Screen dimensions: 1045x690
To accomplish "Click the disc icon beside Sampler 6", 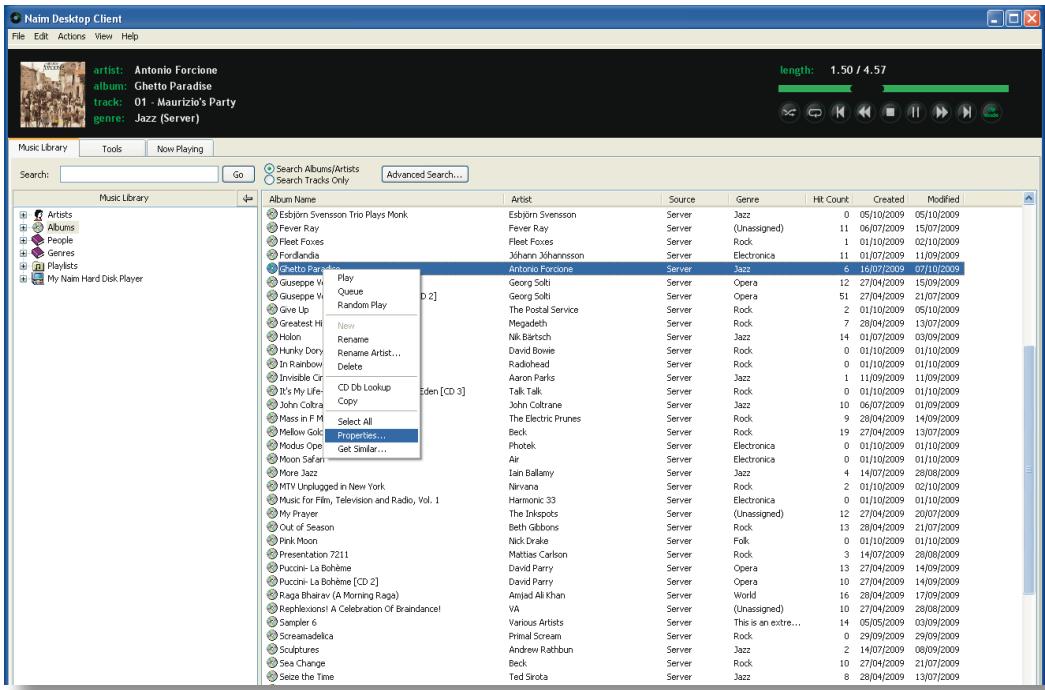I will (272, 622).
